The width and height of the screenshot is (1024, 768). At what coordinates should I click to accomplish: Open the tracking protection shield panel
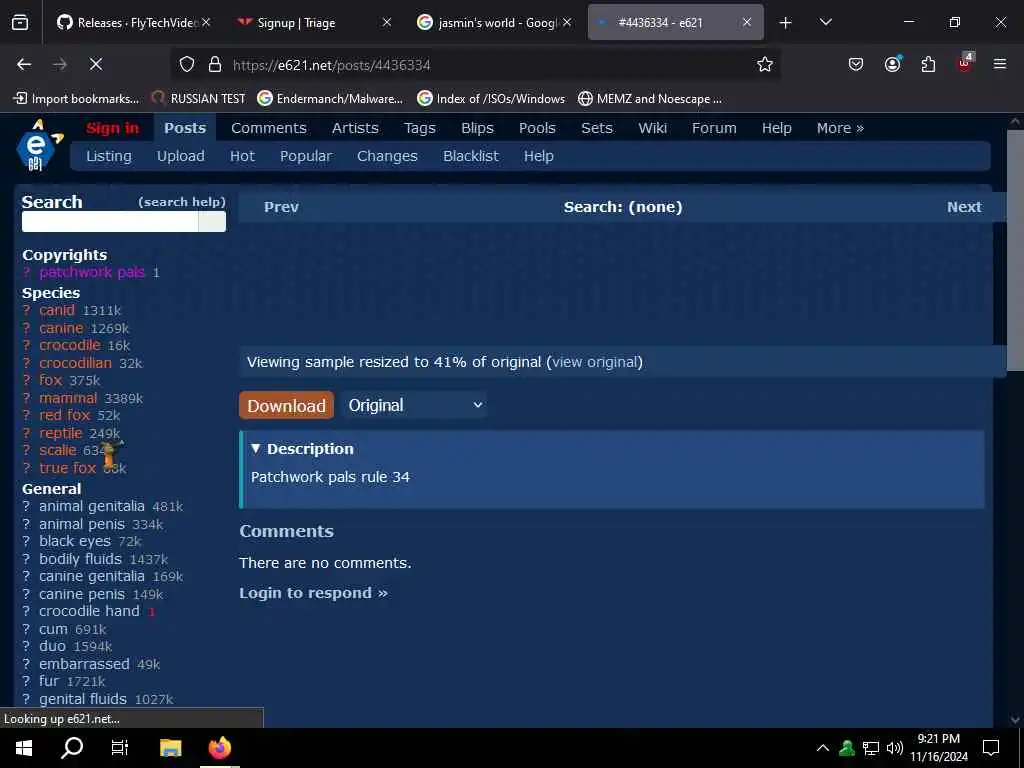187,65
